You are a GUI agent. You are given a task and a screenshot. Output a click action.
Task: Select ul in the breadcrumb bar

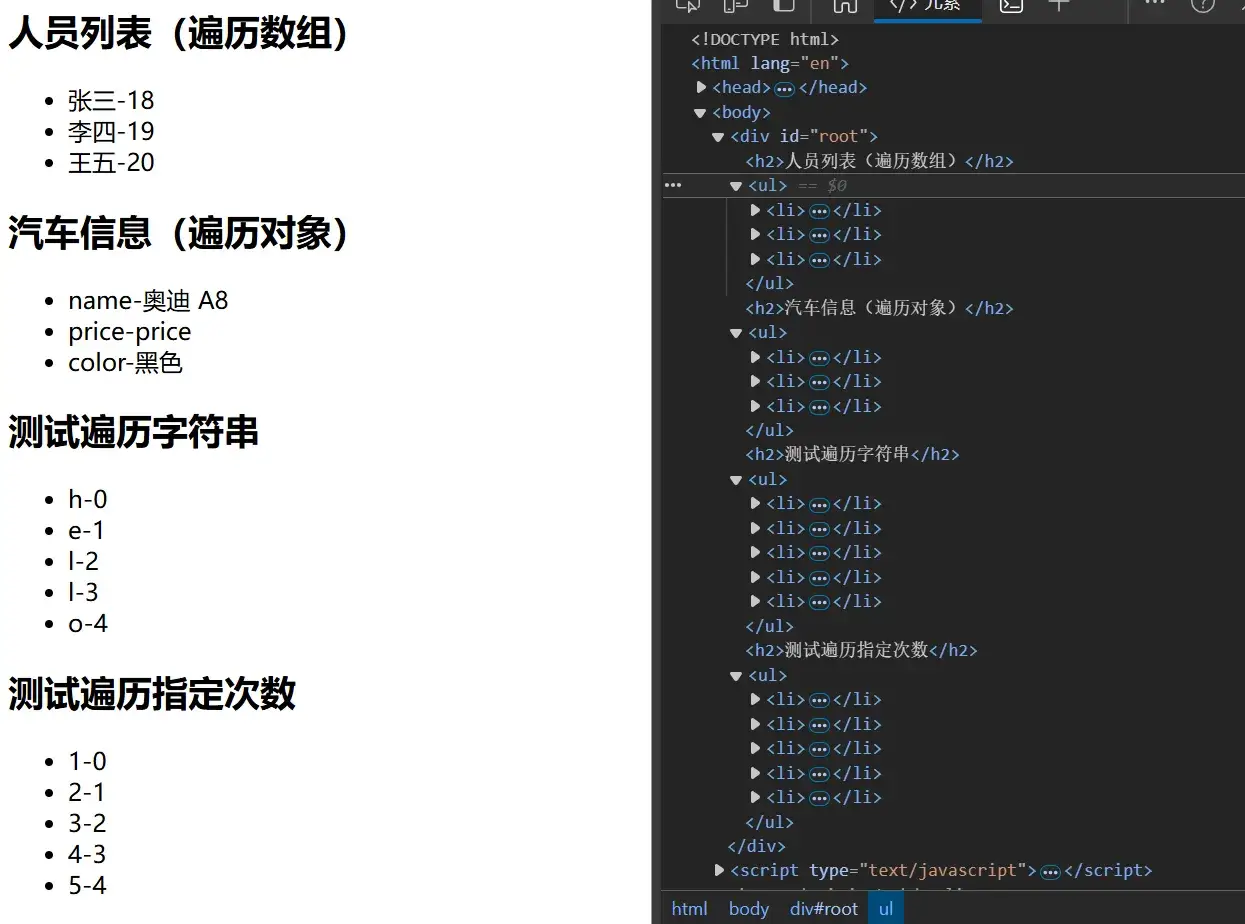pos(886,908)
